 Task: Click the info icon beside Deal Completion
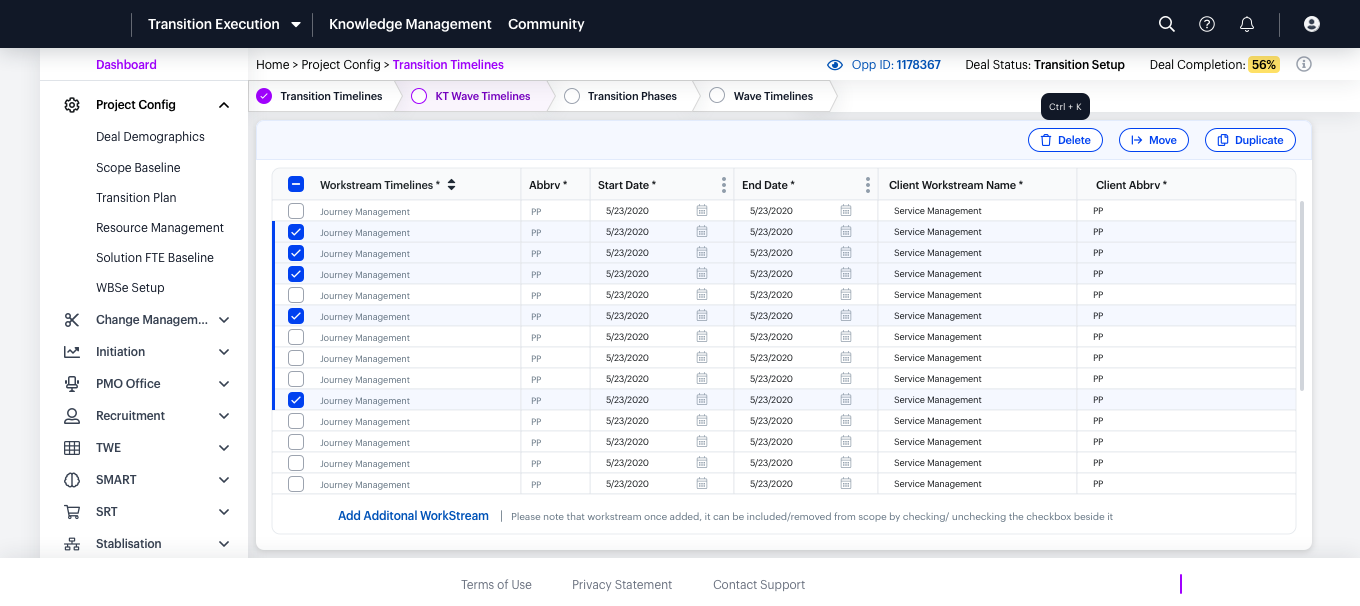pyautogui.click(x=1304, y=64)
